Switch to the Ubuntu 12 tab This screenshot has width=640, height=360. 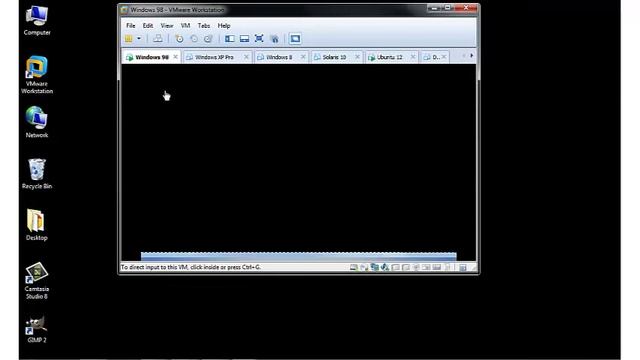(x=392, y=57)
